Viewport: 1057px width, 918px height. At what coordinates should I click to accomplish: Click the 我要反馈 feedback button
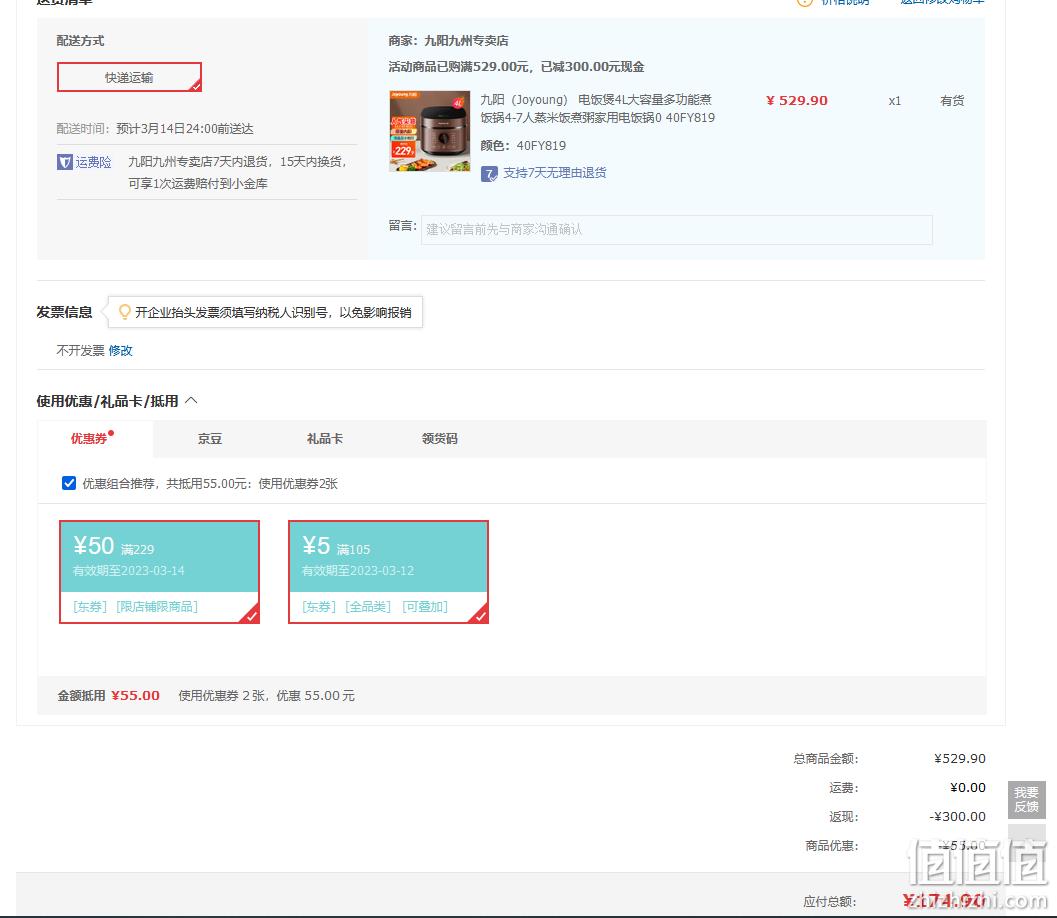click(x=1026, y=800)
